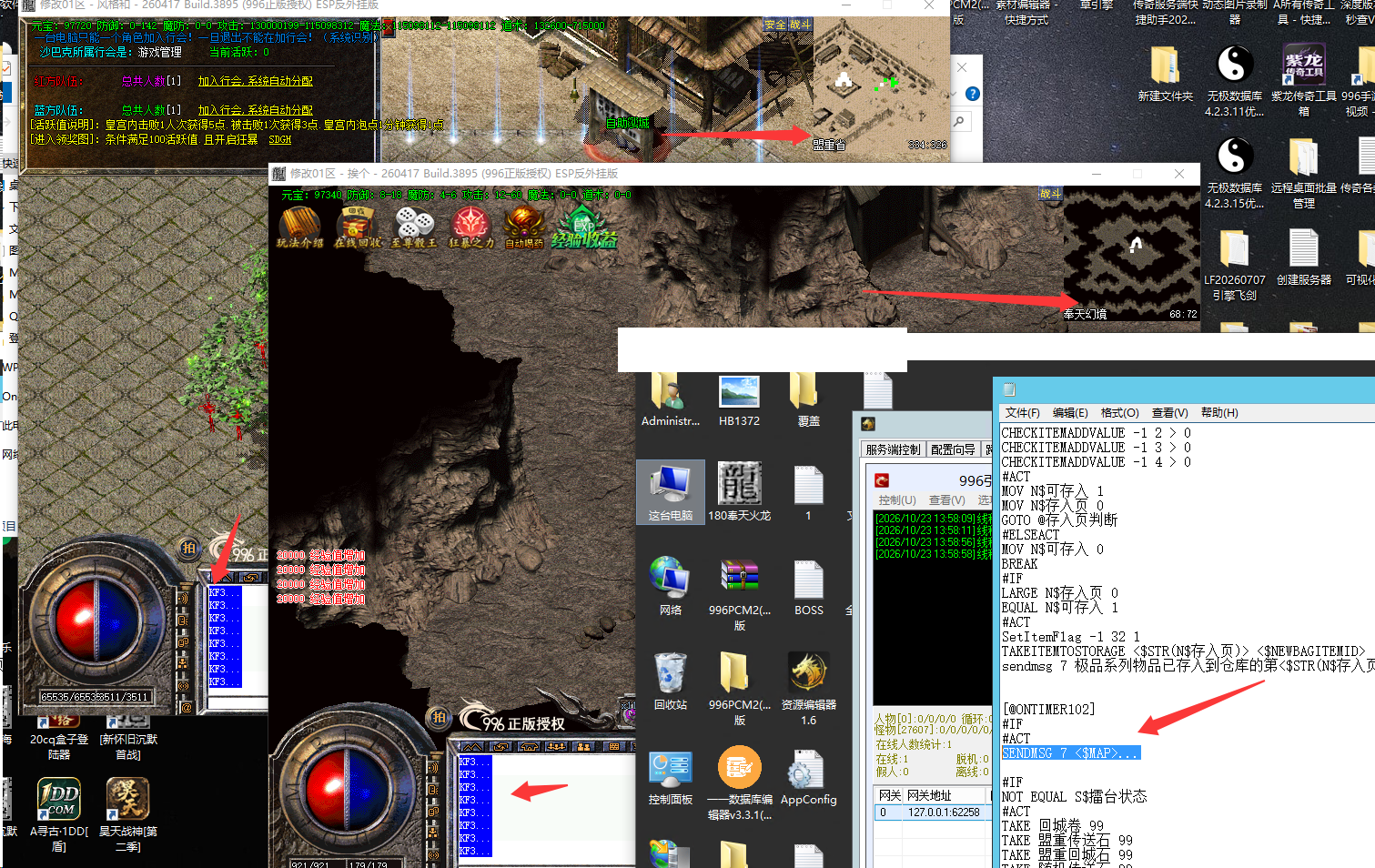Viewport: 1375px width, 868px height.
Task: Open the 覆盖 folder icon
Action: (809, 401)
